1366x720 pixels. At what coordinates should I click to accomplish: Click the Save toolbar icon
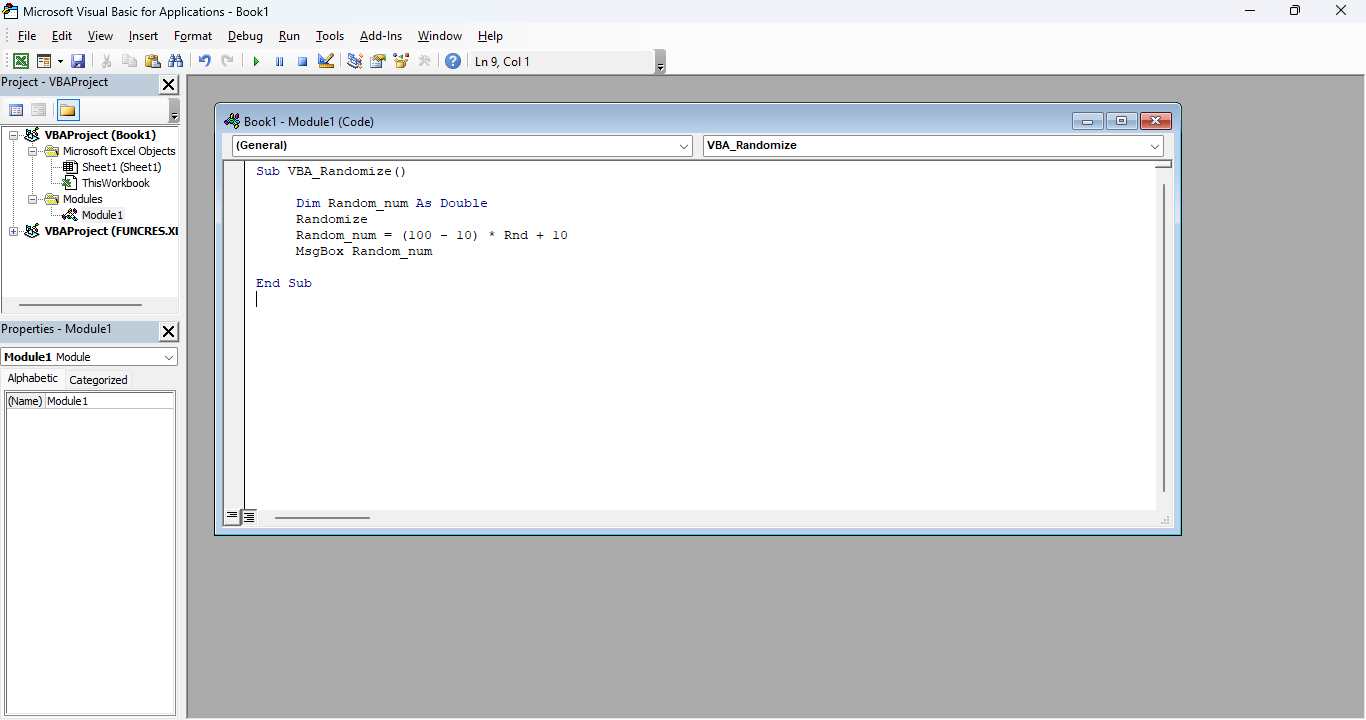(78, 60)
